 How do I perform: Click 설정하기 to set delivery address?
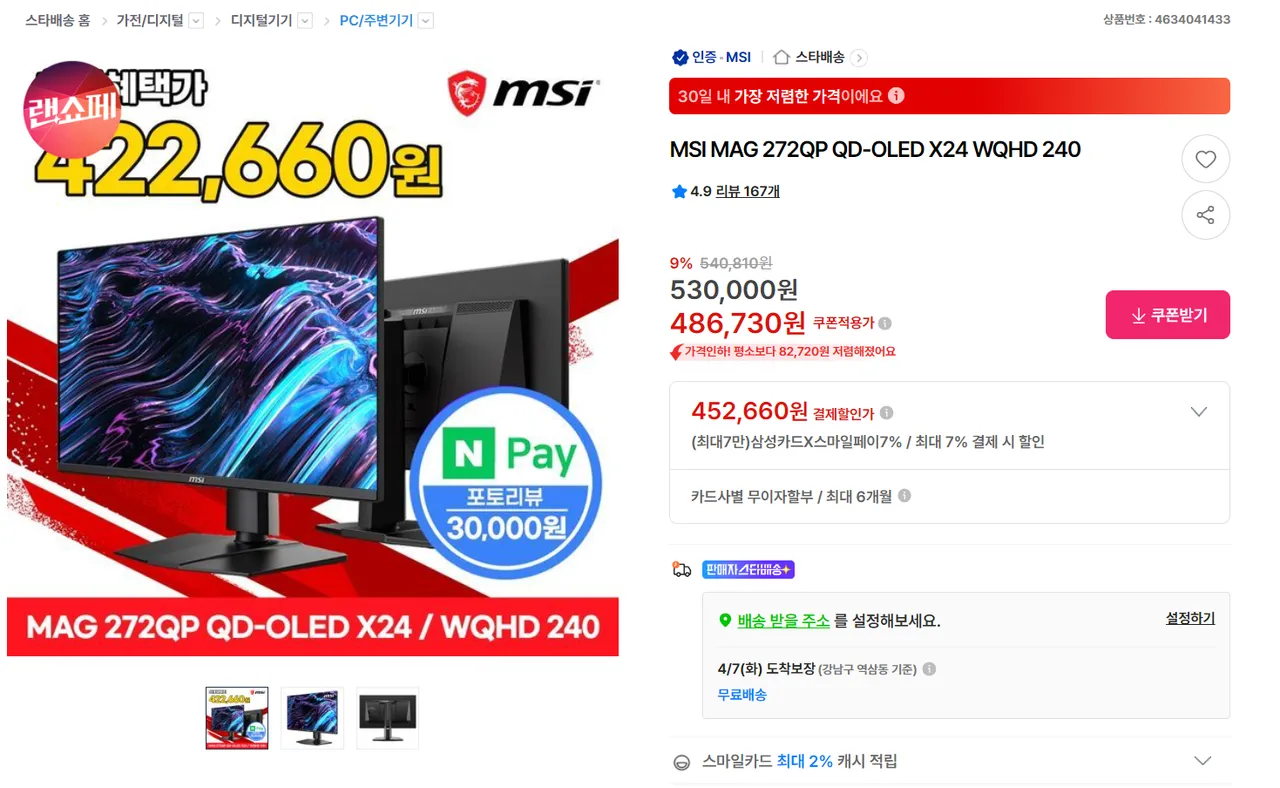[x=1190, y=619]
